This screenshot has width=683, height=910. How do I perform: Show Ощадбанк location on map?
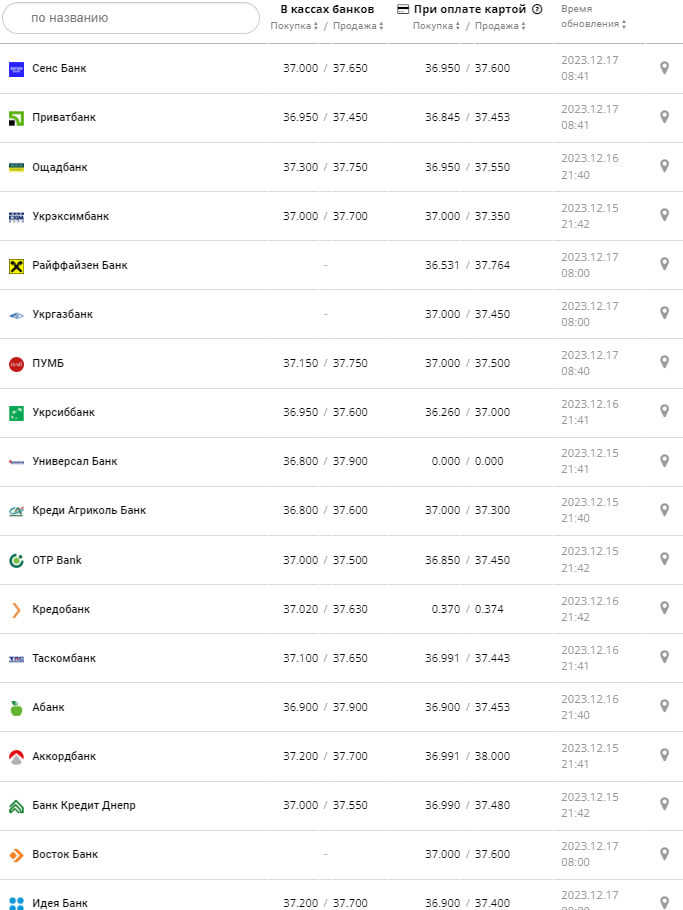click(664, 166)
